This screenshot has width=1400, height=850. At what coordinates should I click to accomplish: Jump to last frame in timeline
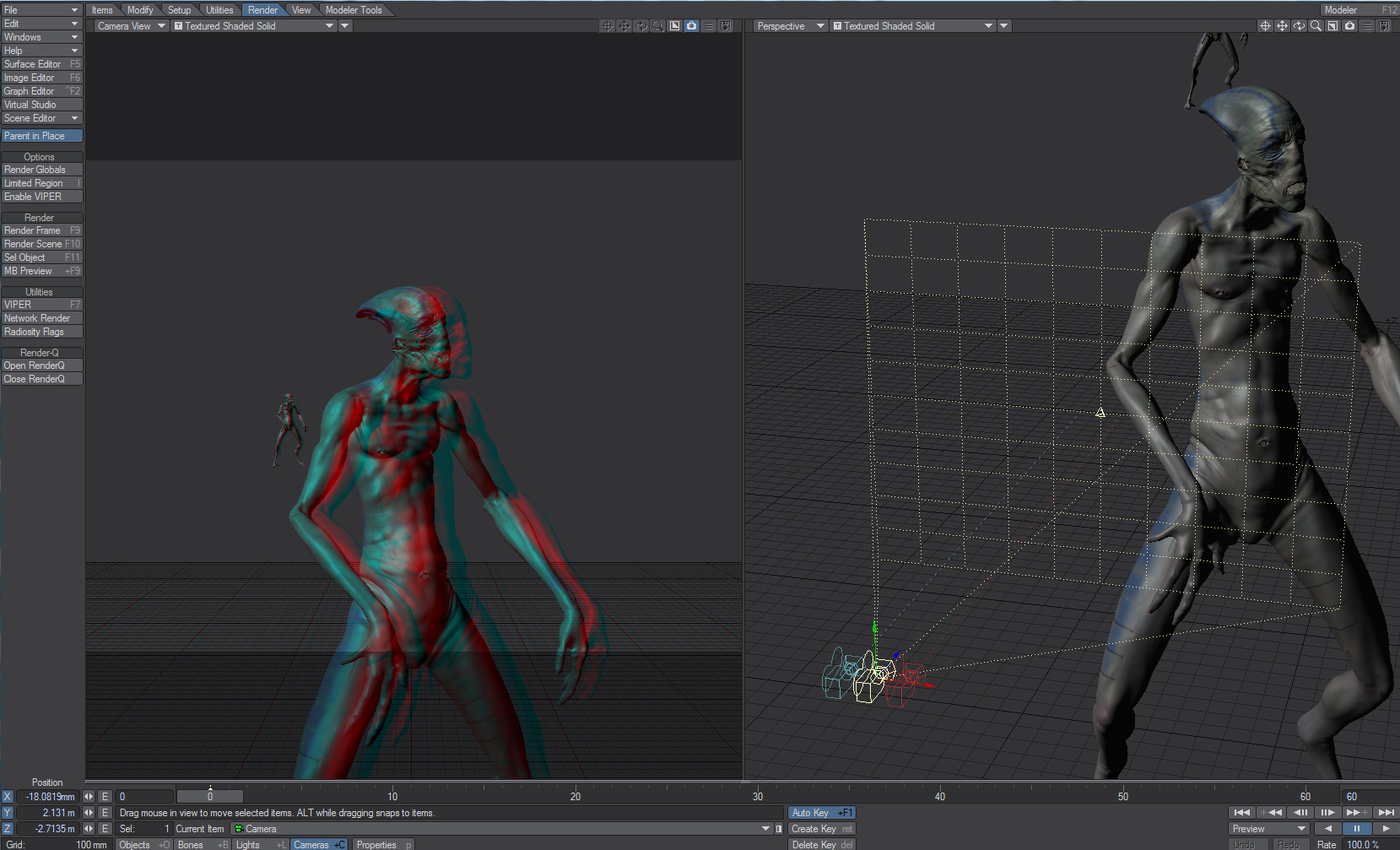pyautogui.click(x=1386, y=812)
